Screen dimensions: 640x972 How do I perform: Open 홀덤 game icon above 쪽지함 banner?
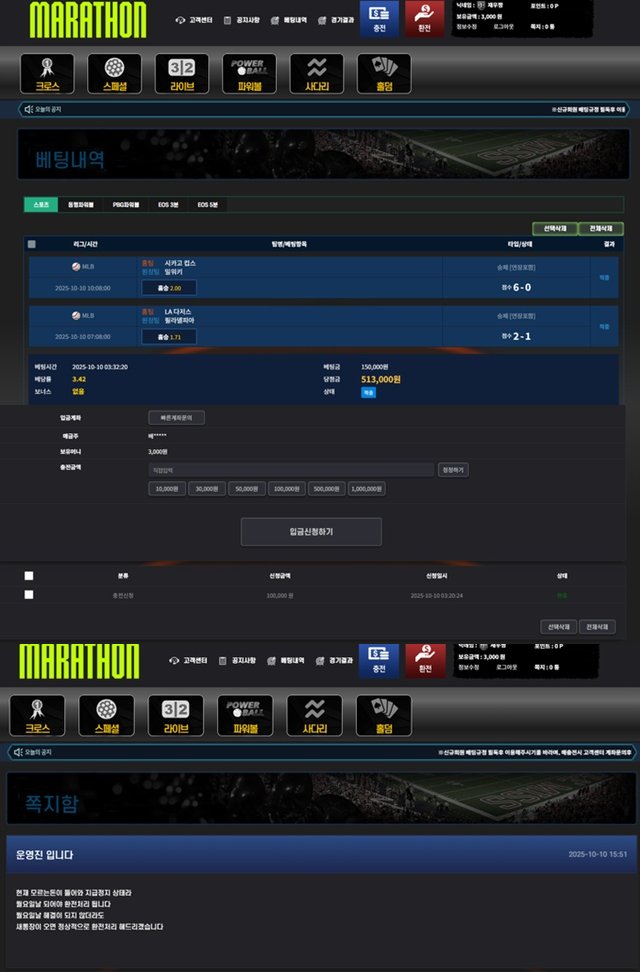pyautogui.click(x=384, y=715)
